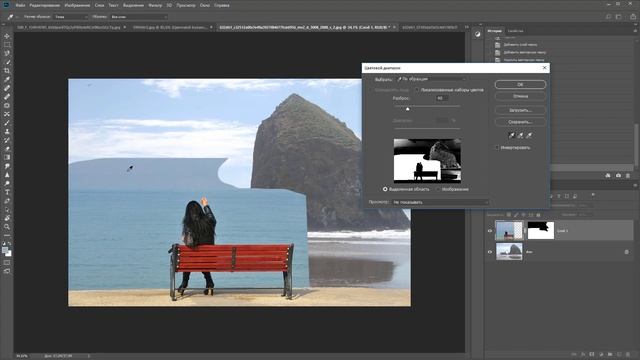The width and height of the screenshot is (640, 360).
Task: Select Изображение radio button
Action: 438,189
